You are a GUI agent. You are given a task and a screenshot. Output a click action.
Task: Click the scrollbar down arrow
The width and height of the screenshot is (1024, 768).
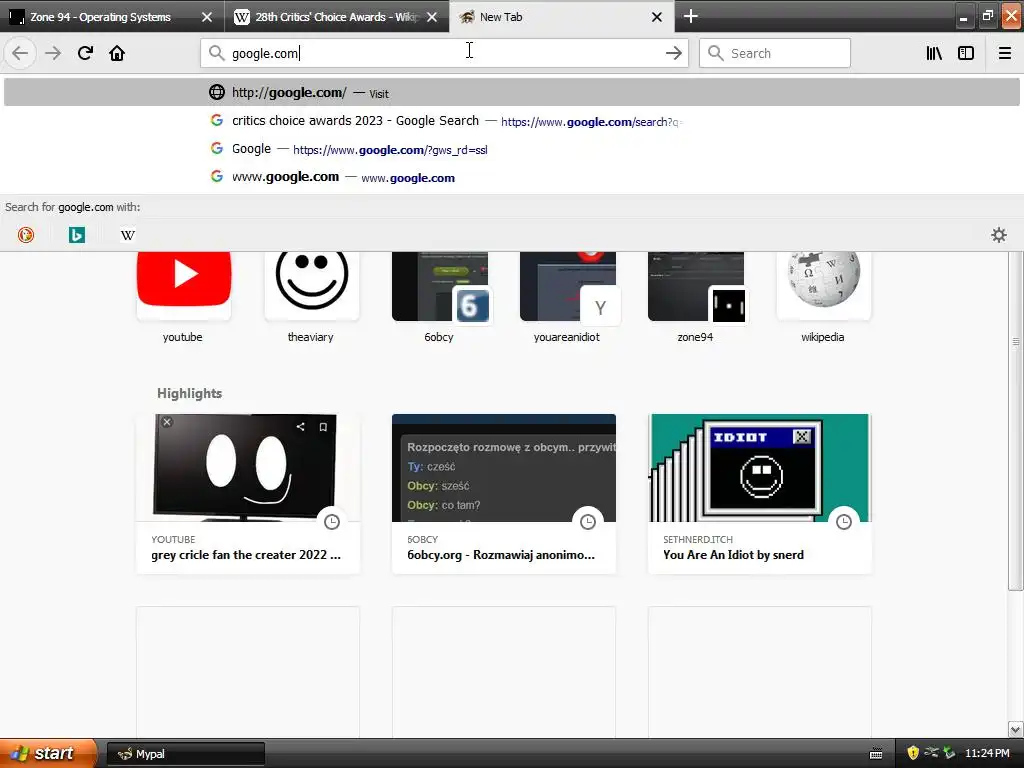[x=1016, y=729]
